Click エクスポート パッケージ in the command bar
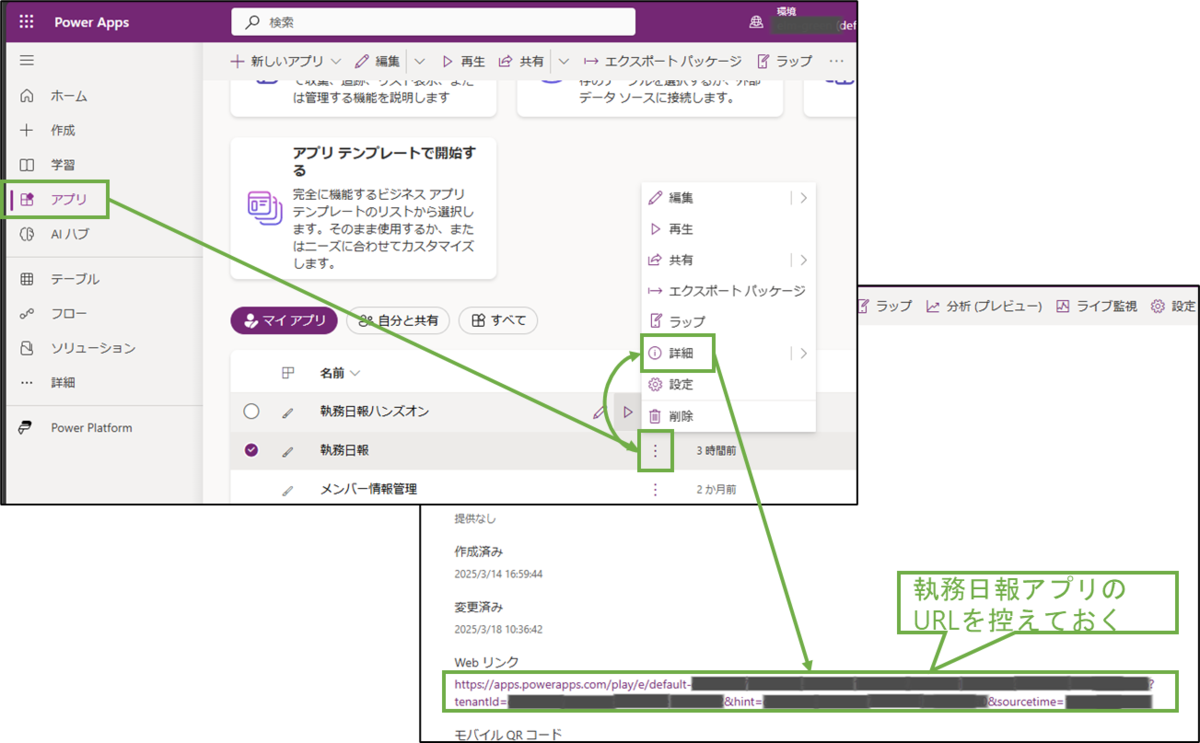The width and height of the screenshot is (1200, 743). point(662,61)
